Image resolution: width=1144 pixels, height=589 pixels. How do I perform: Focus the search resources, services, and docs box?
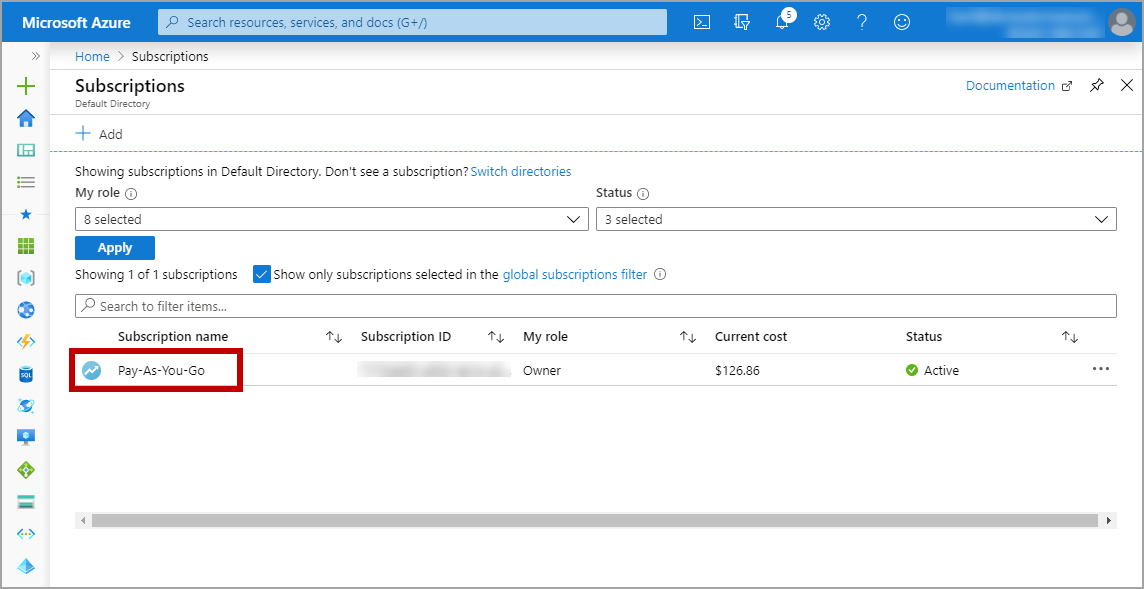pyautogui.click(x=412, y=22)
